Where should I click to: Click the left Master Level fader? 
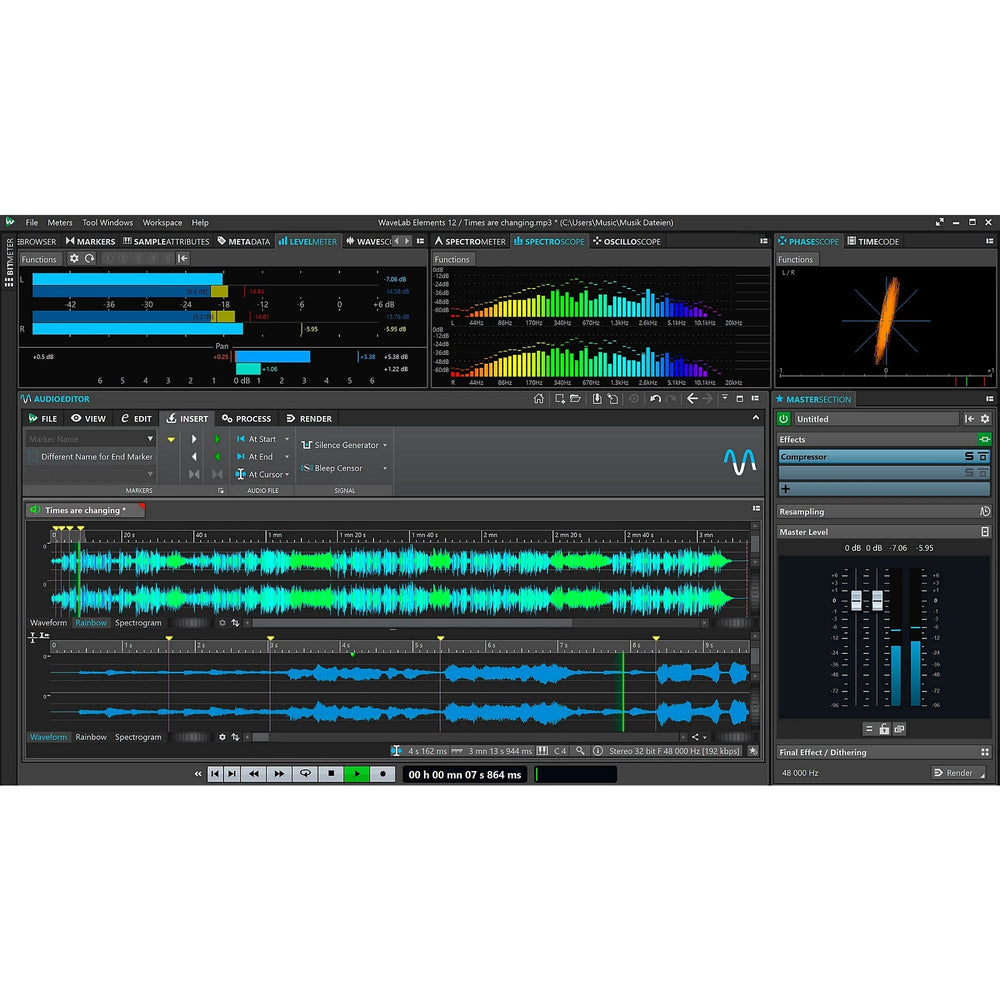pyautogui.click(x=856, y=601)
